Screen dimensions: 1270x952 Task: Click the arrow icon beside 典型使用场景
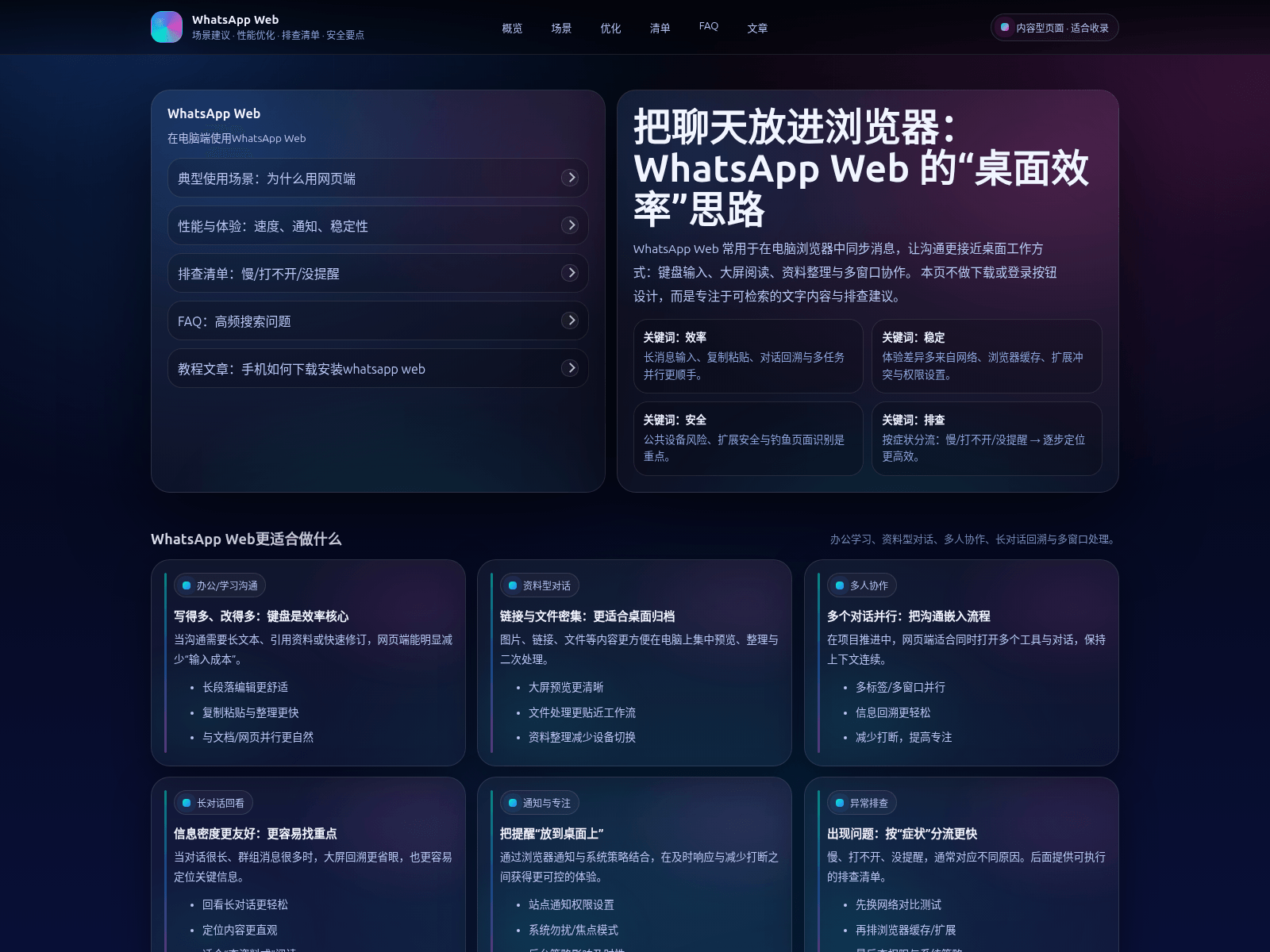pos(570,178)
